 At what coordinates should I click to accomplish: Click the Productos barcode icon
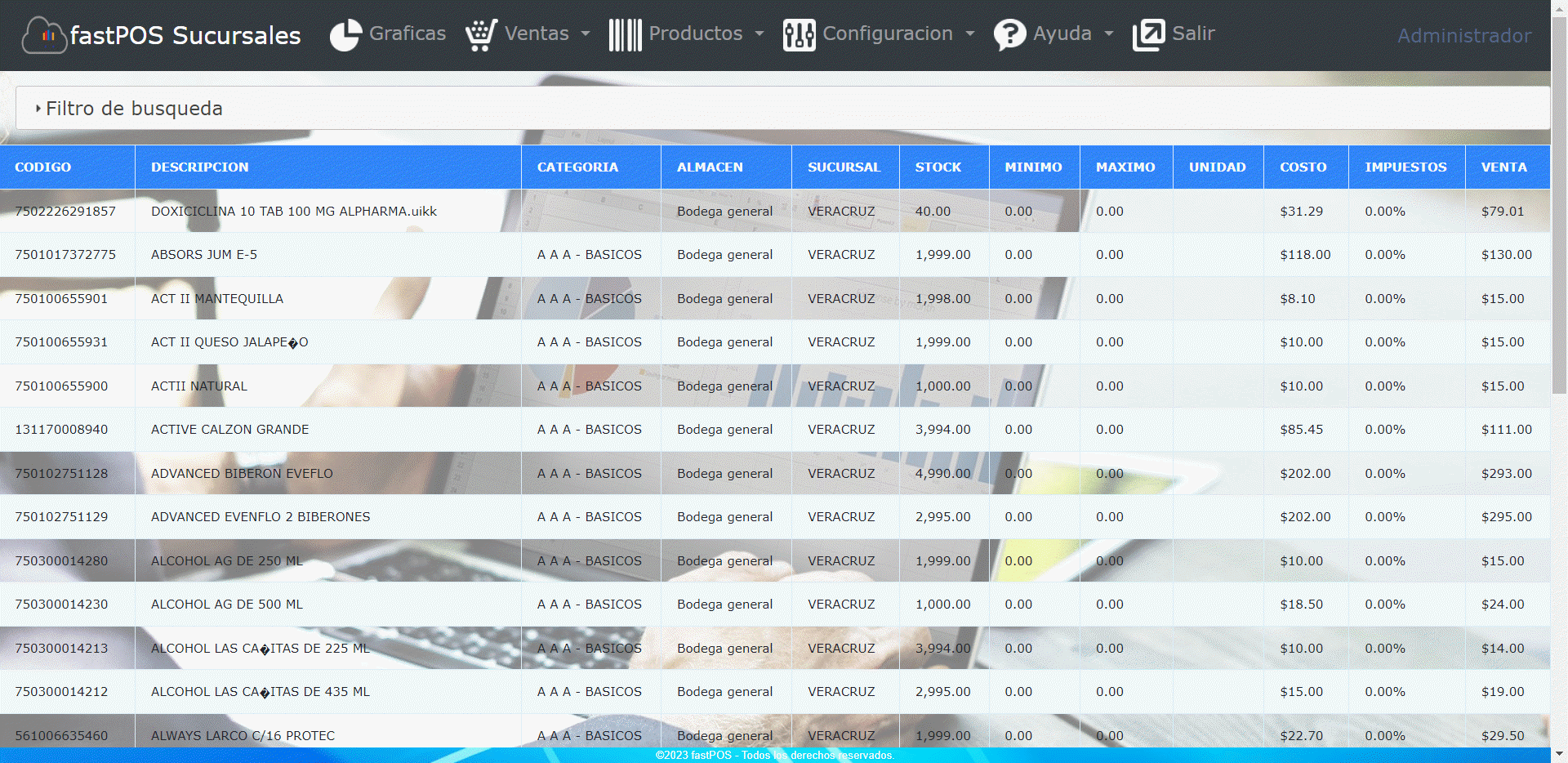pos(625,34)
